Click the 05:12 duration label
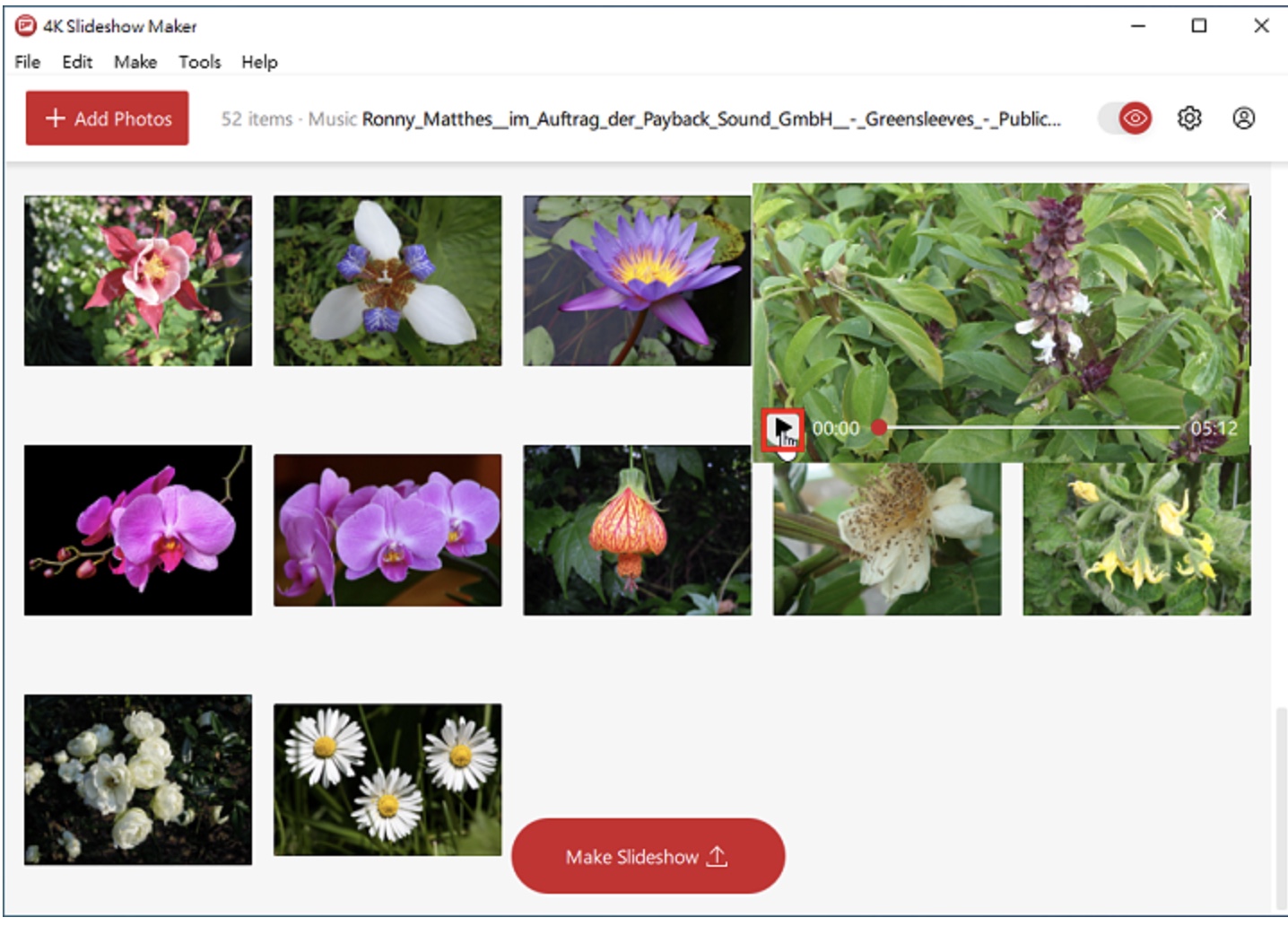This screenshot has width=1288, height=926. [1214, 429]
